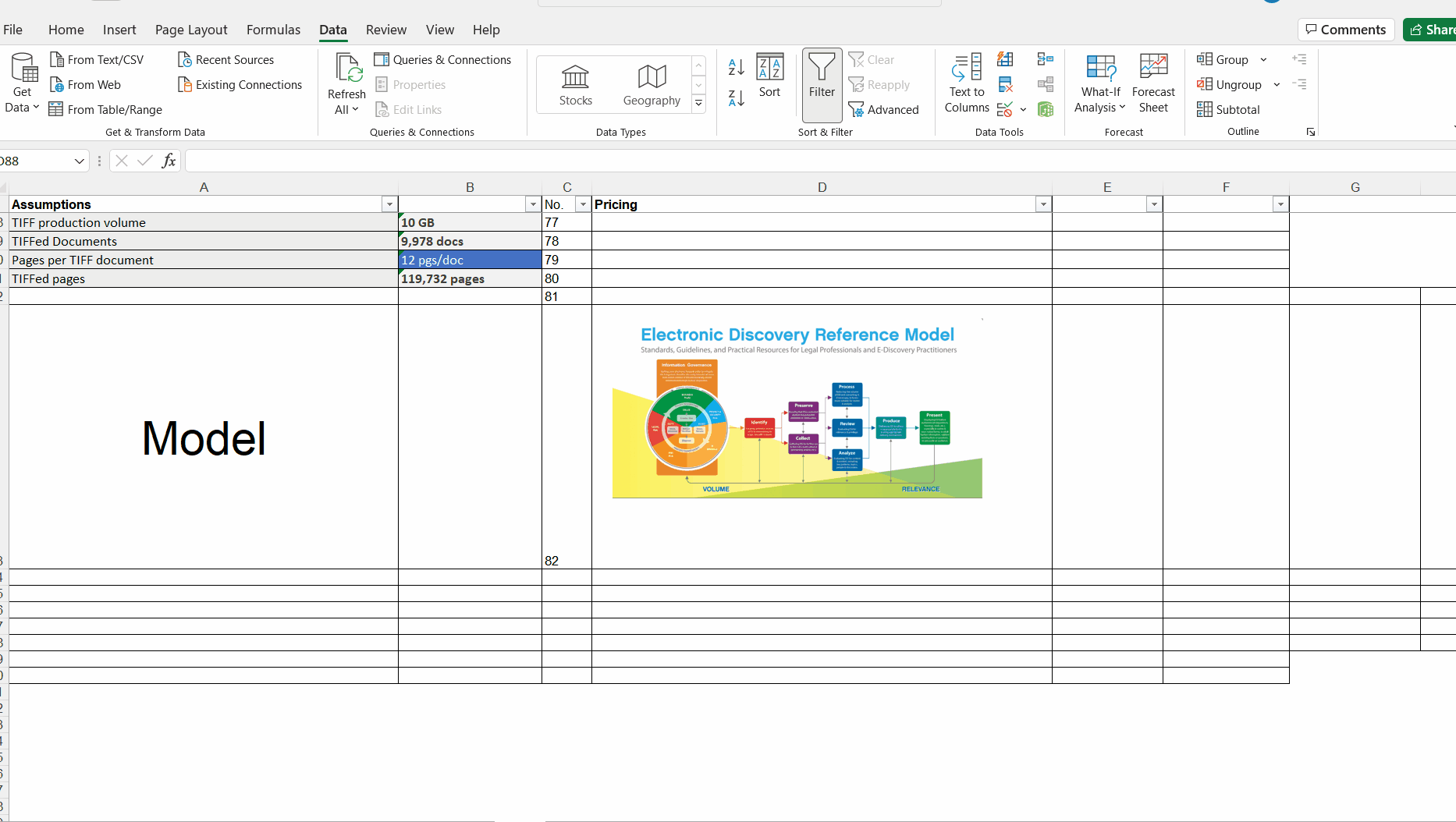Import From Table/Range

coord(106,110)
